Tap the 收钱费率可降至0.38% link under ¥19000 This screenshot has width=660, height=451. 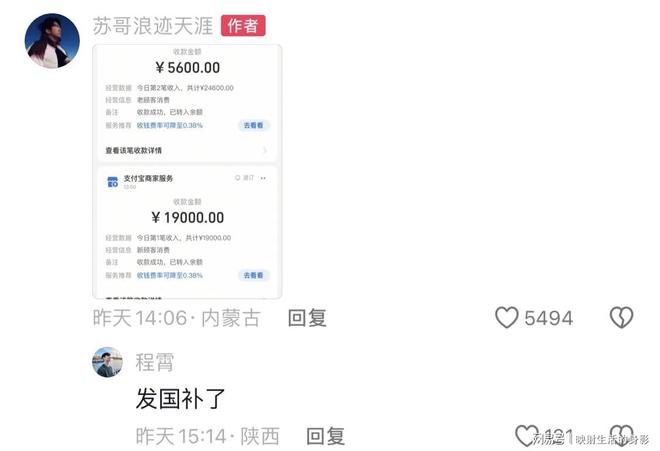[170, 275]
